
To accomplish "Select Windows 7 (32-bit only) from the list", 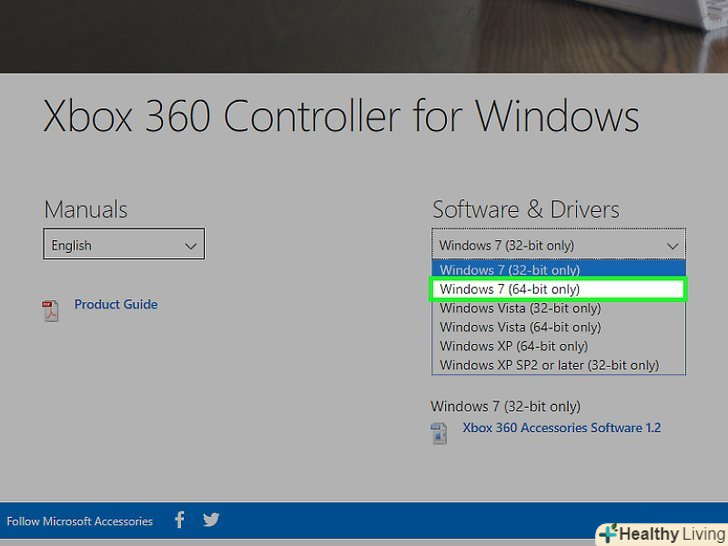I will (559, 269).
